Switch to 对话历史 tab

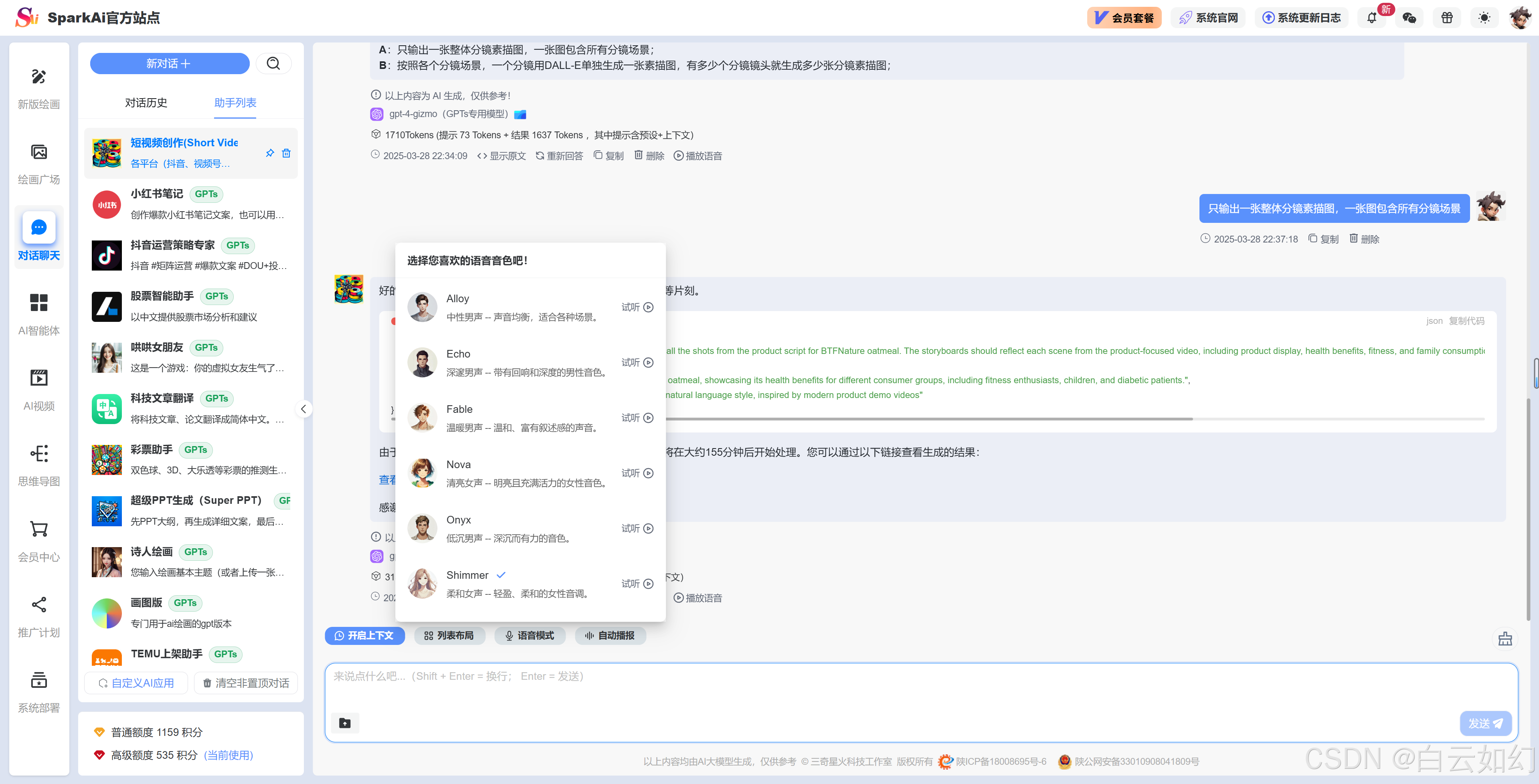click(146, 103)
